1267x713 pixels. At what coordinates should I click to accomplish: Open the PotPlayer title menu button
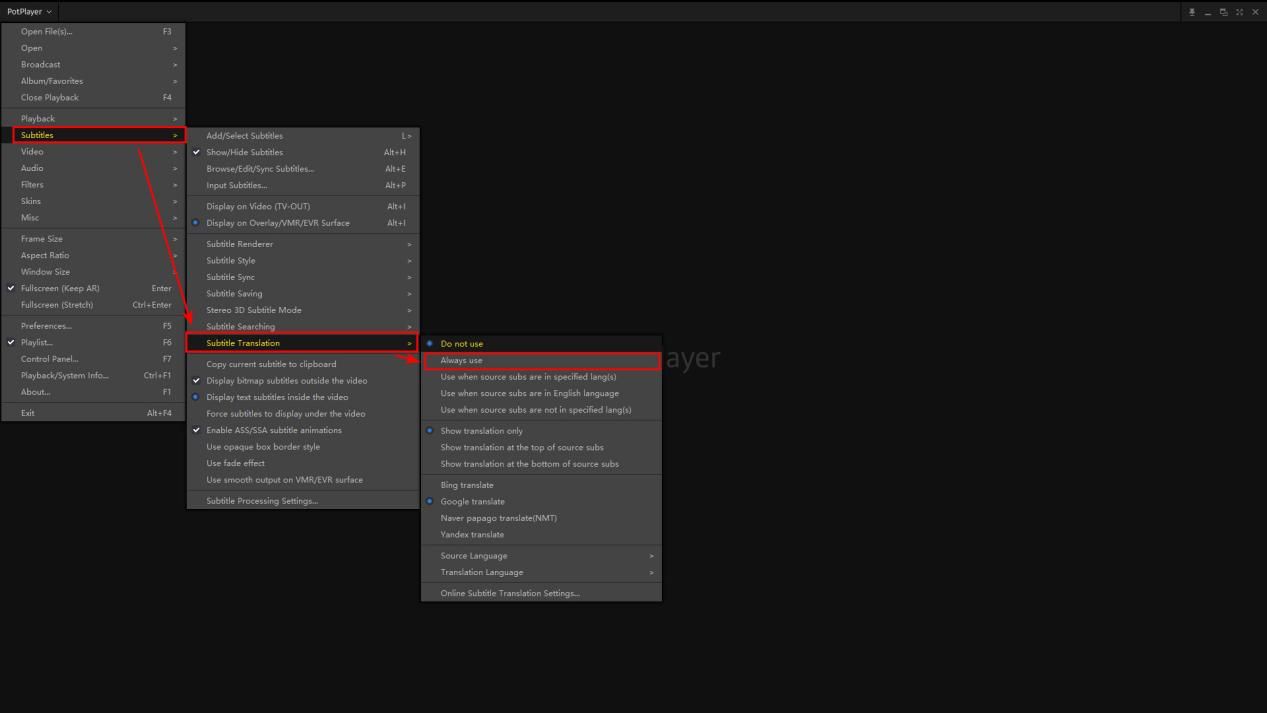28,12
